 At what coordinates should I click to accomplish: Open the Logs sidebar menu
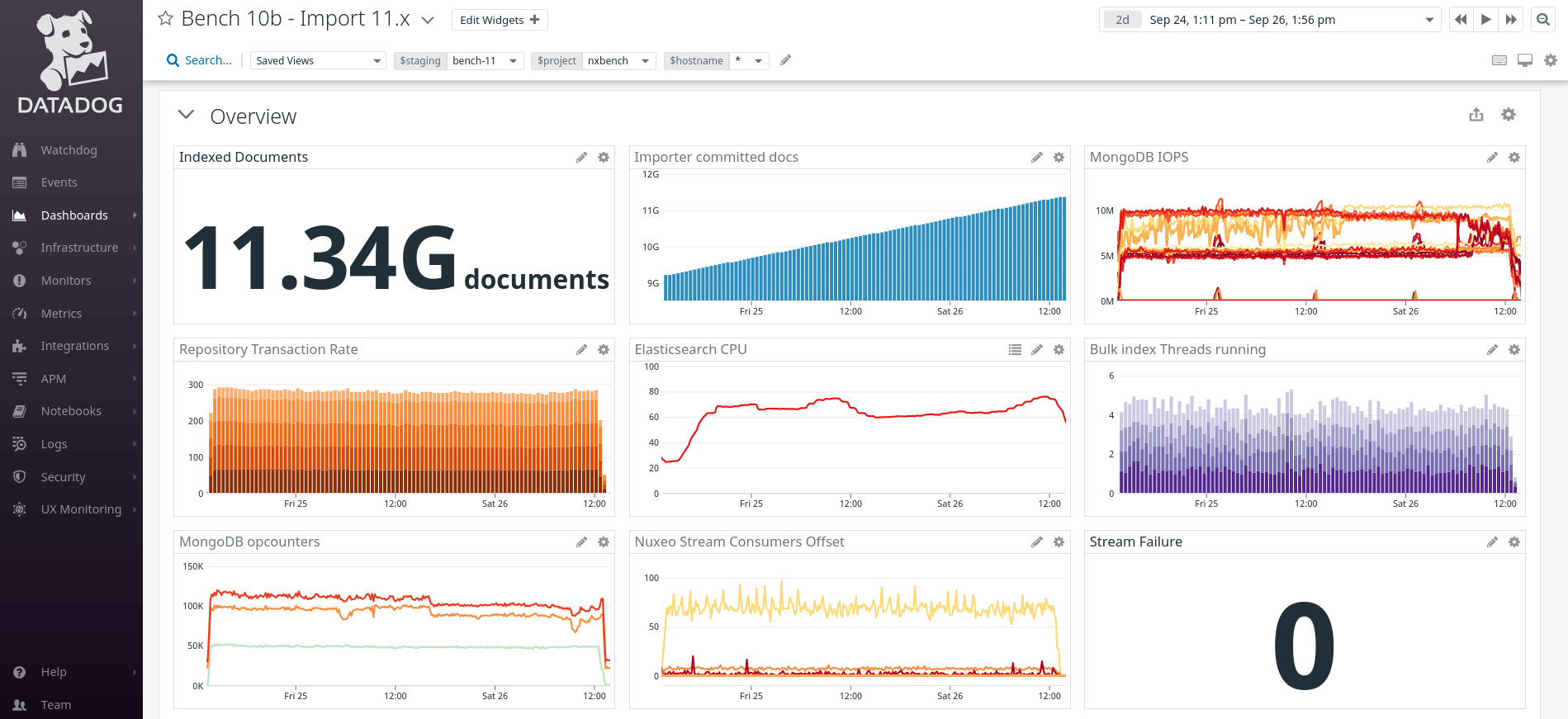pos(71,444)
